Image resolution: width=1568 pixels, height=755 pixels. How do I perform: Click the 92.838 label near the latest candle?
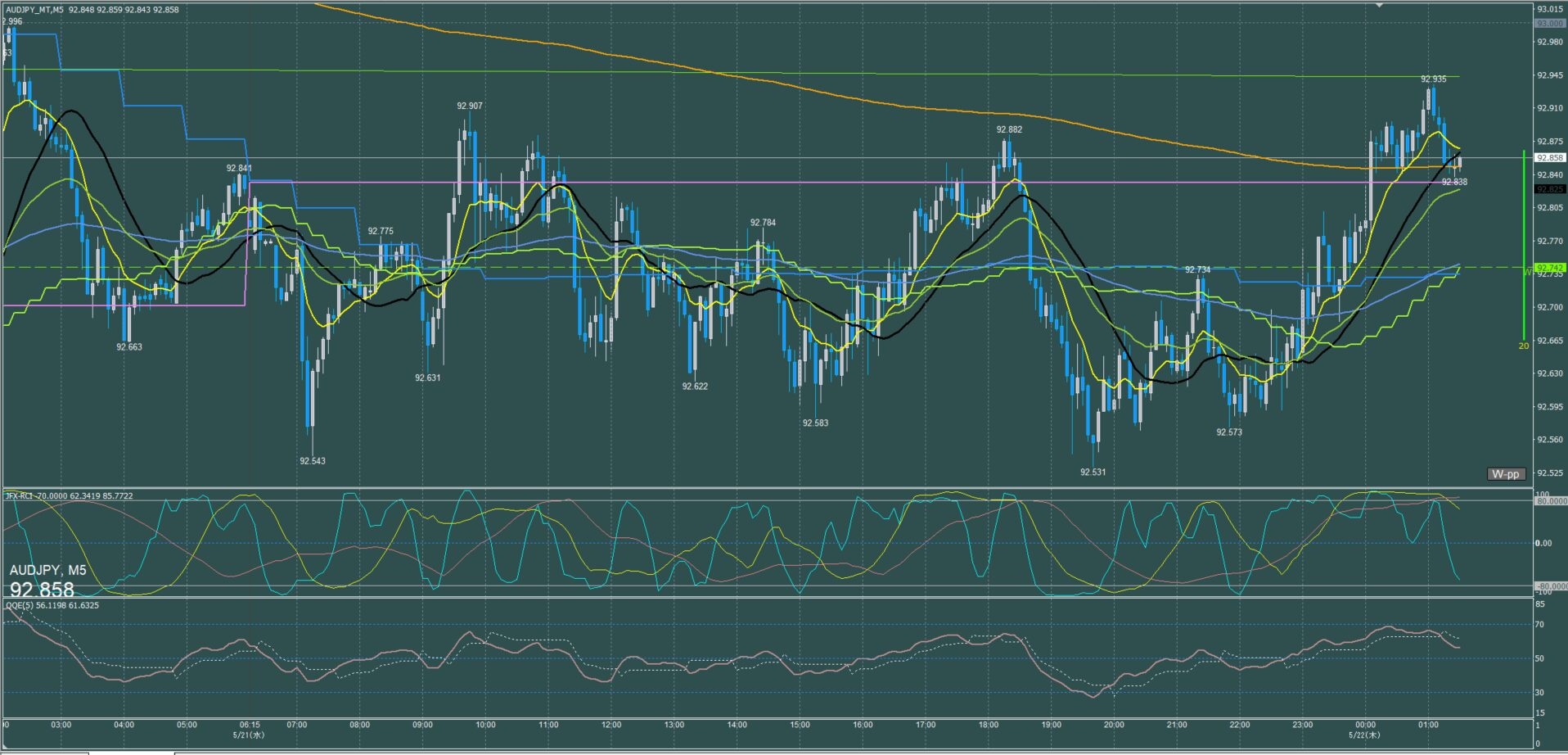(x=1454, y=182)
